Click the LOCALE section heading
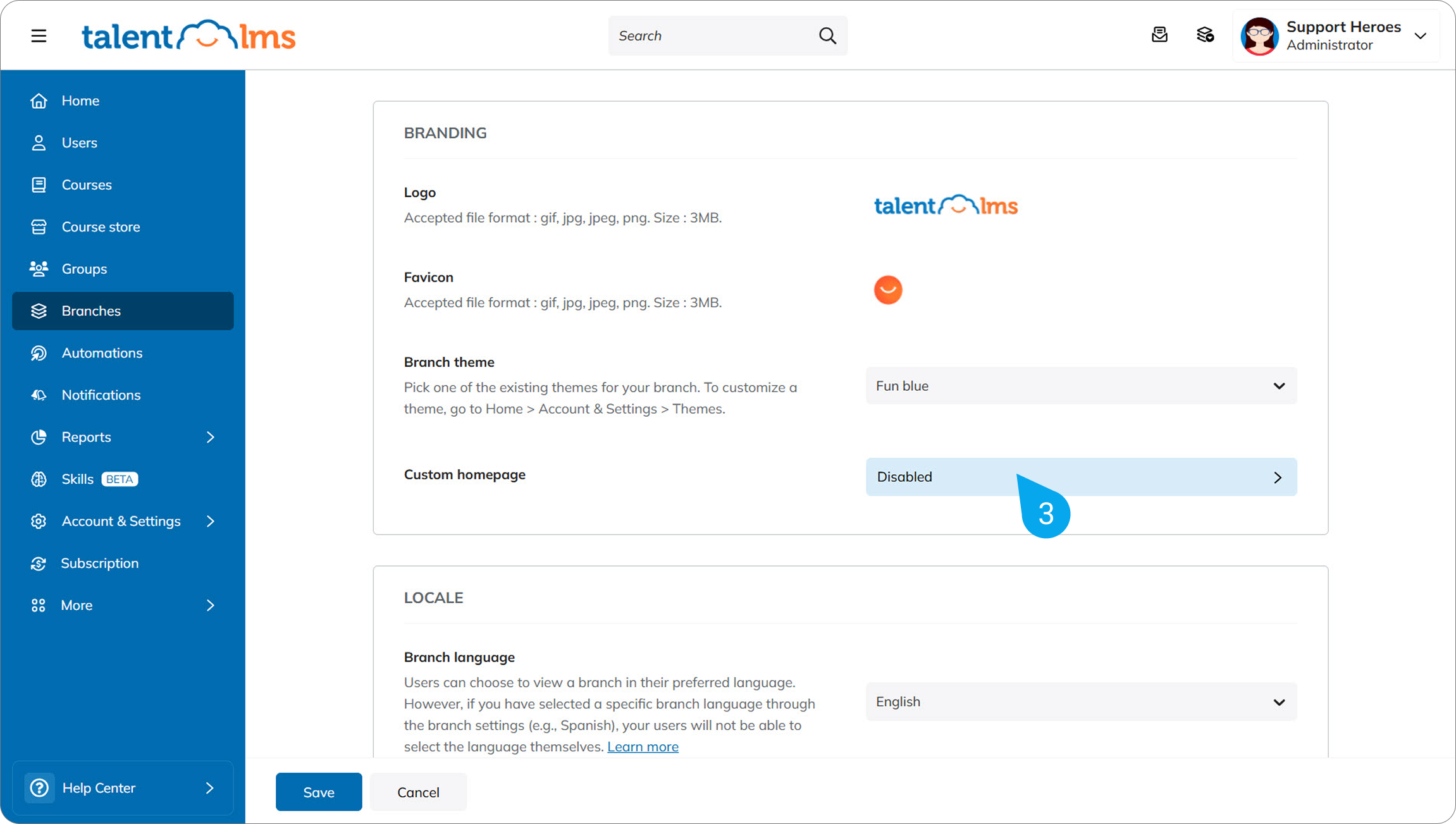 tap(434, 598)
